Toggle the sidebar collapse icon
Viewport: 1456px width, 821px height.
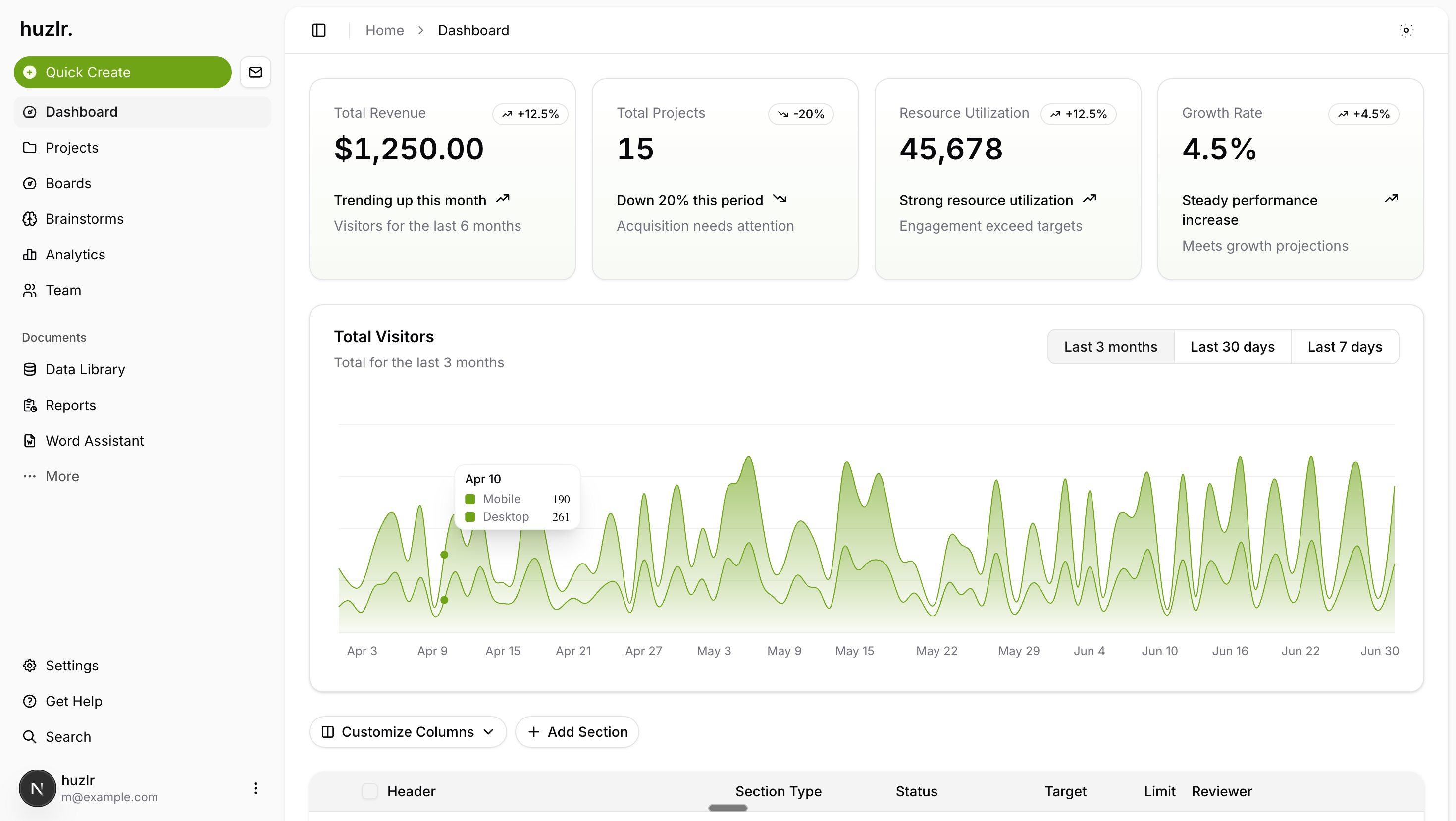coord(318,31)
